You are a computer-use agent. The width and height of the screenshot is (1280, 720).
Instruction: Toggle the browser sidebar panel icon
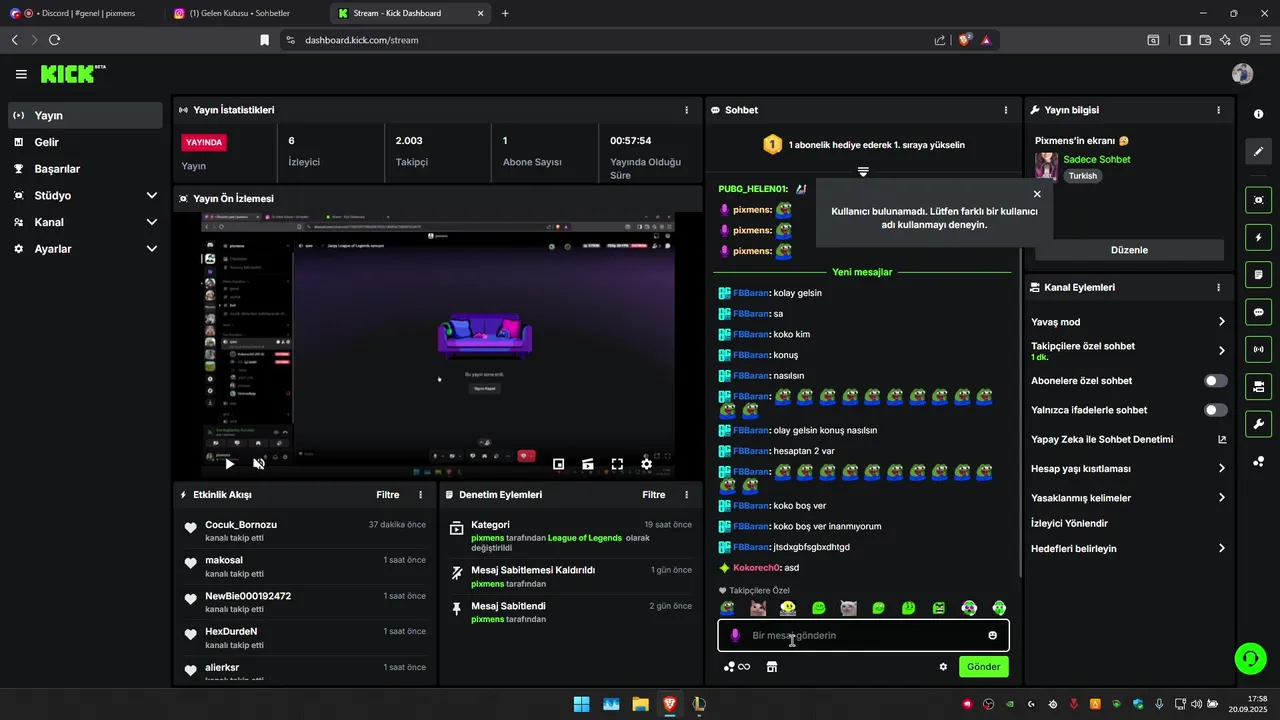click(1185, 40)
